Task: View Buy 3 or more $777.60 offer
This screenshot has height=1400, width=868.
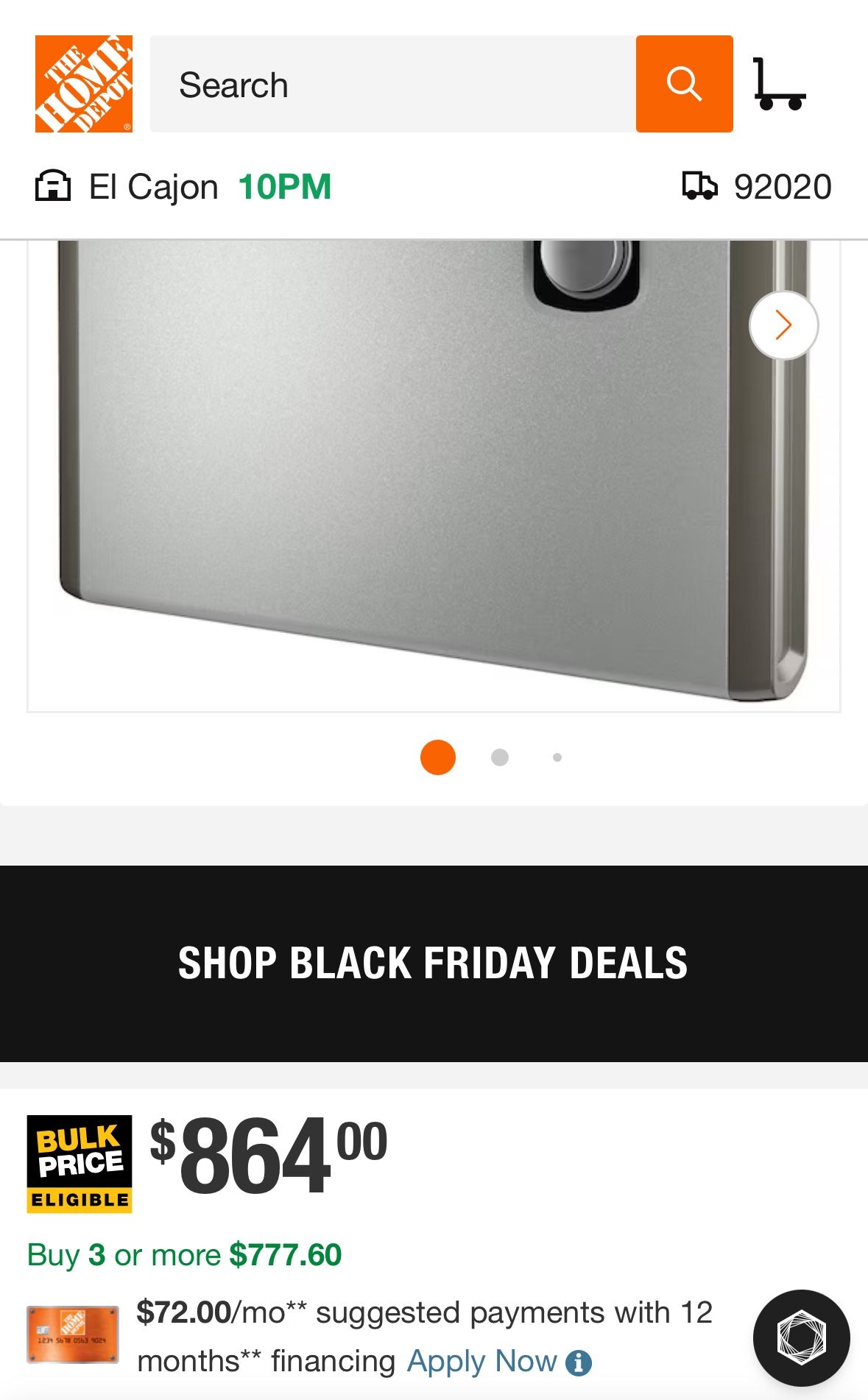Action: tap(184, 1255)
